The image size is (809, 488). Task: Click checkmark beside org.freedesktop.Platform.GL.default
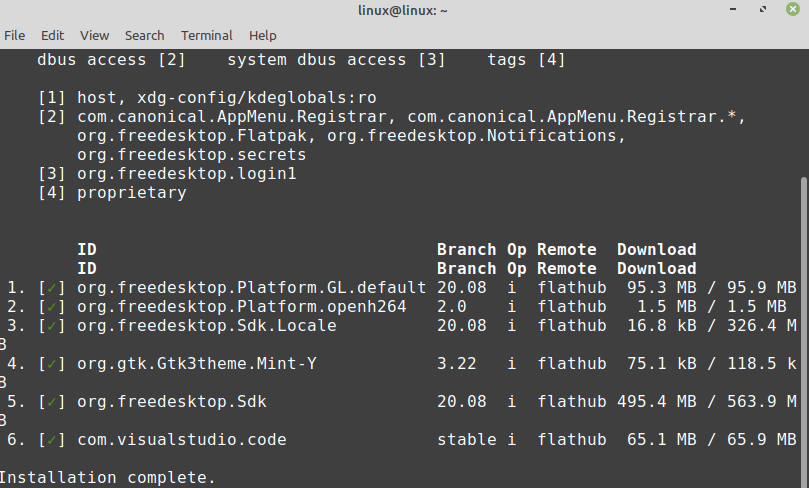coord(51,288)
